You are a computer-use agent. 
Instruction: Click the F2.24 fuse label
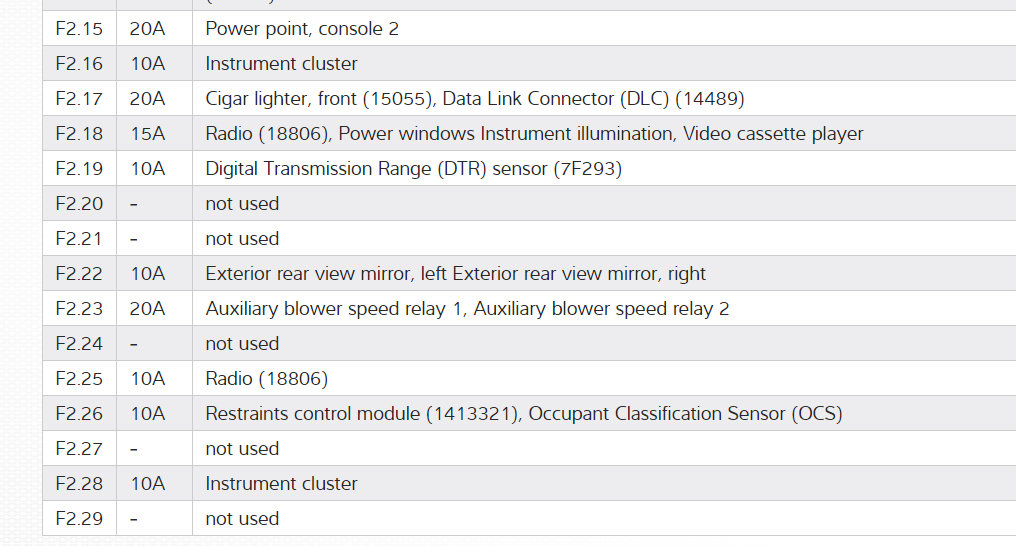point(79,344)
